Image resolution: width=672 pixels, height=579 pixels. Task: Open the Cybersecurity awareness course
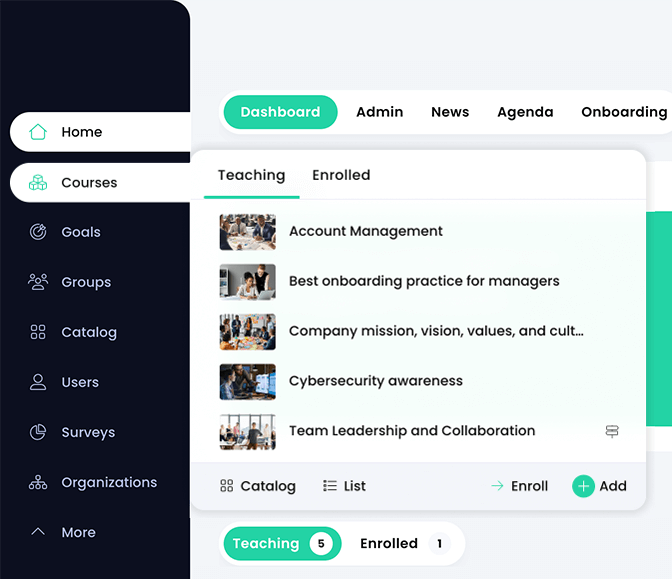point(375,381)
